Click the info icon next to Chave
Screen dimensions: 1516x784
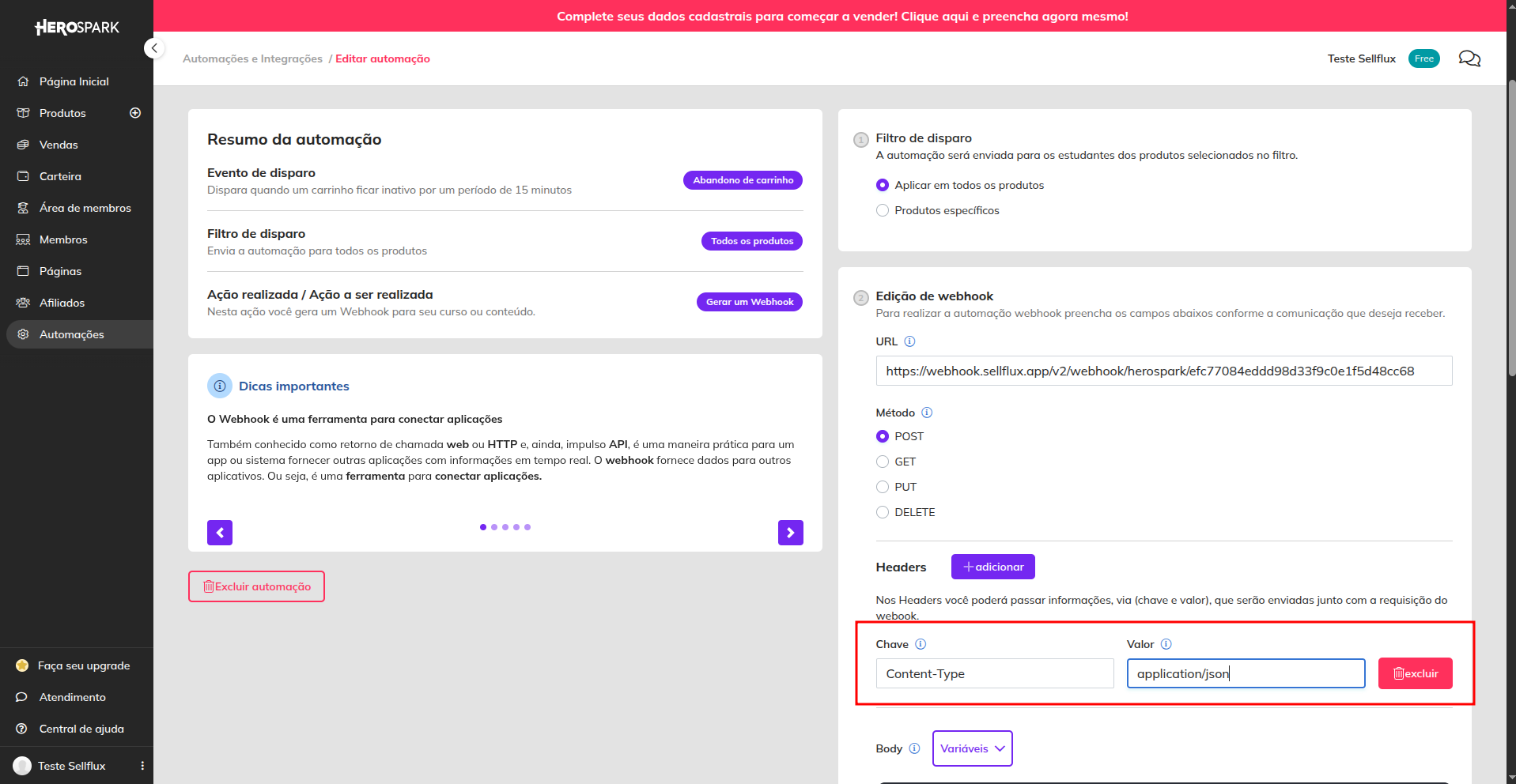point(921,644)
